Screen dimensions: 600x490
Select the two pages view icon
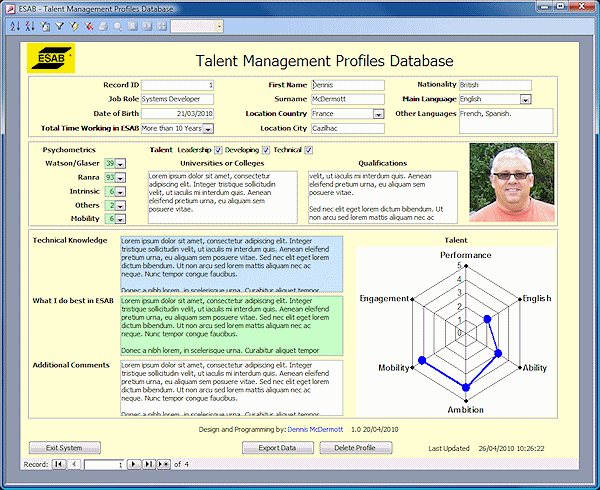pyautogui.click(x=147, y=26)
